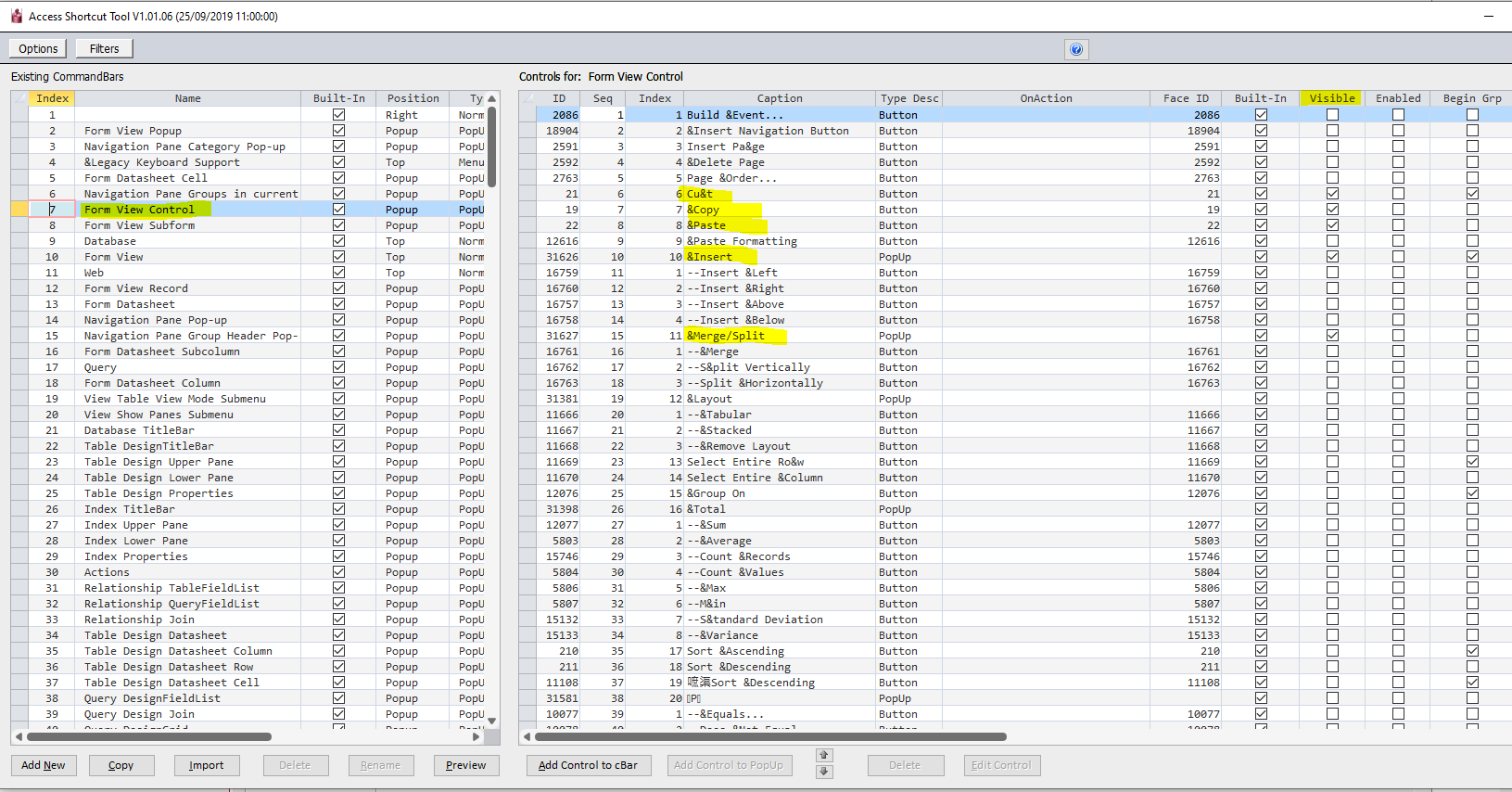Click scroll up arrow in CommandBars list
Image resolution: width=1512 pixels, height=792 pixels.
(x=492, y=98)
